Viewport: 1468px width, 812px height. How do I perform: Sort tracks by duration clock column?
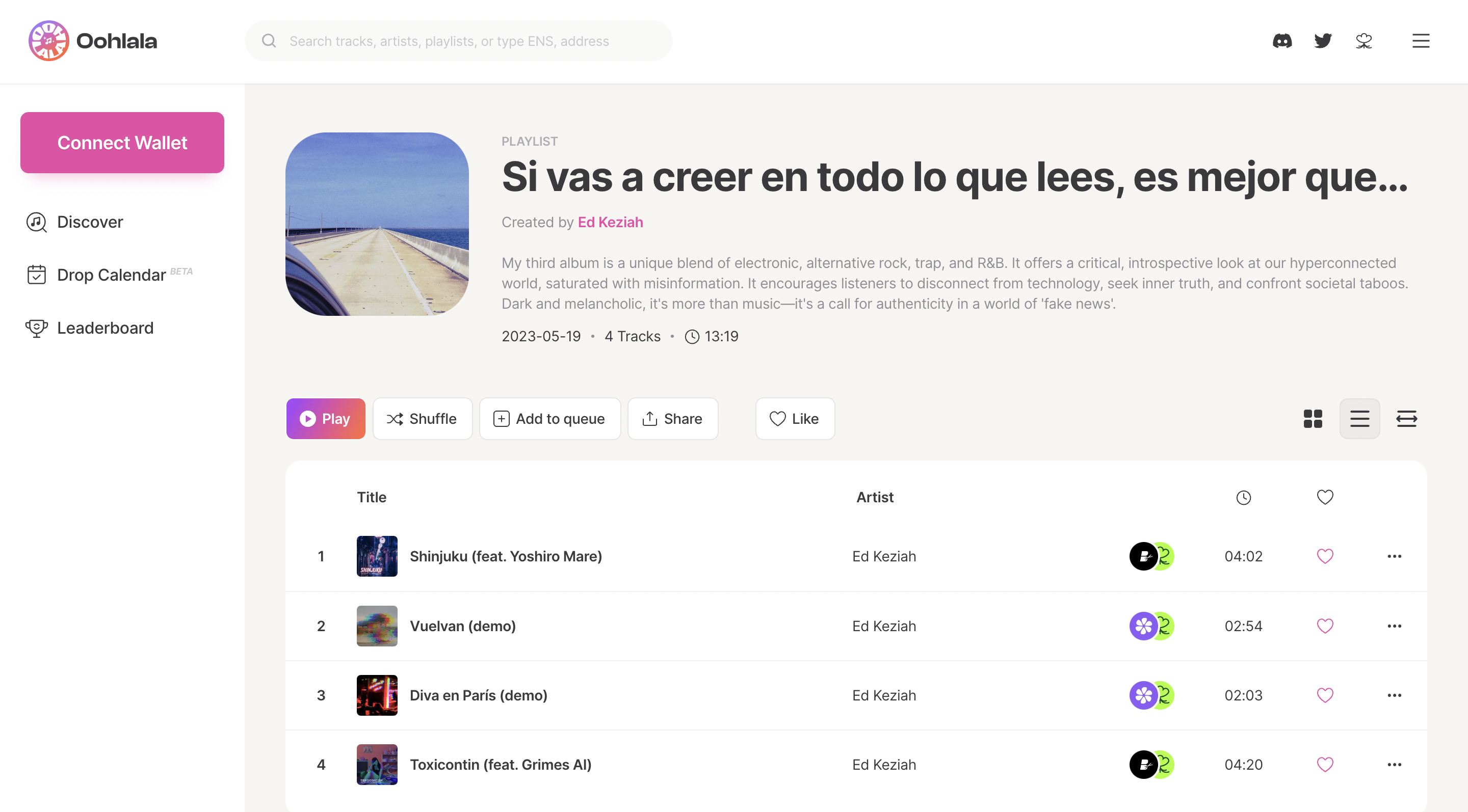(x=1244, y=497)
